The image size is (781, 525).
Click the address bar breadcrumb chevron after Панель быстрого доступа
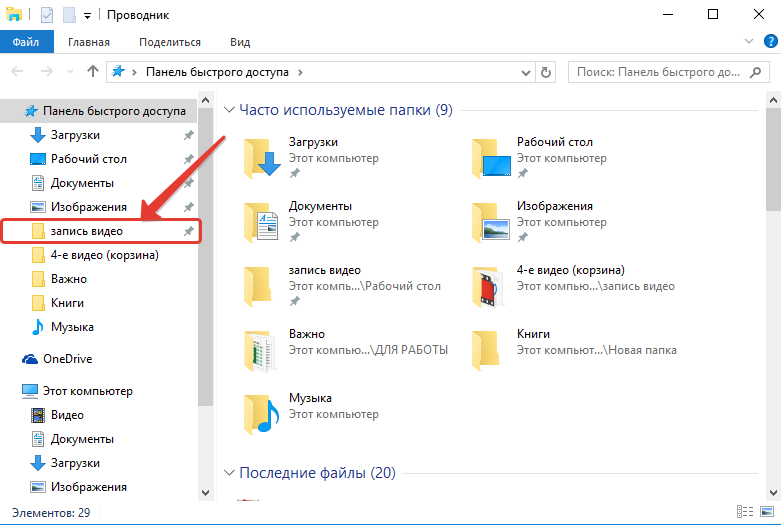pyautogui.click(x=300, y=72)
